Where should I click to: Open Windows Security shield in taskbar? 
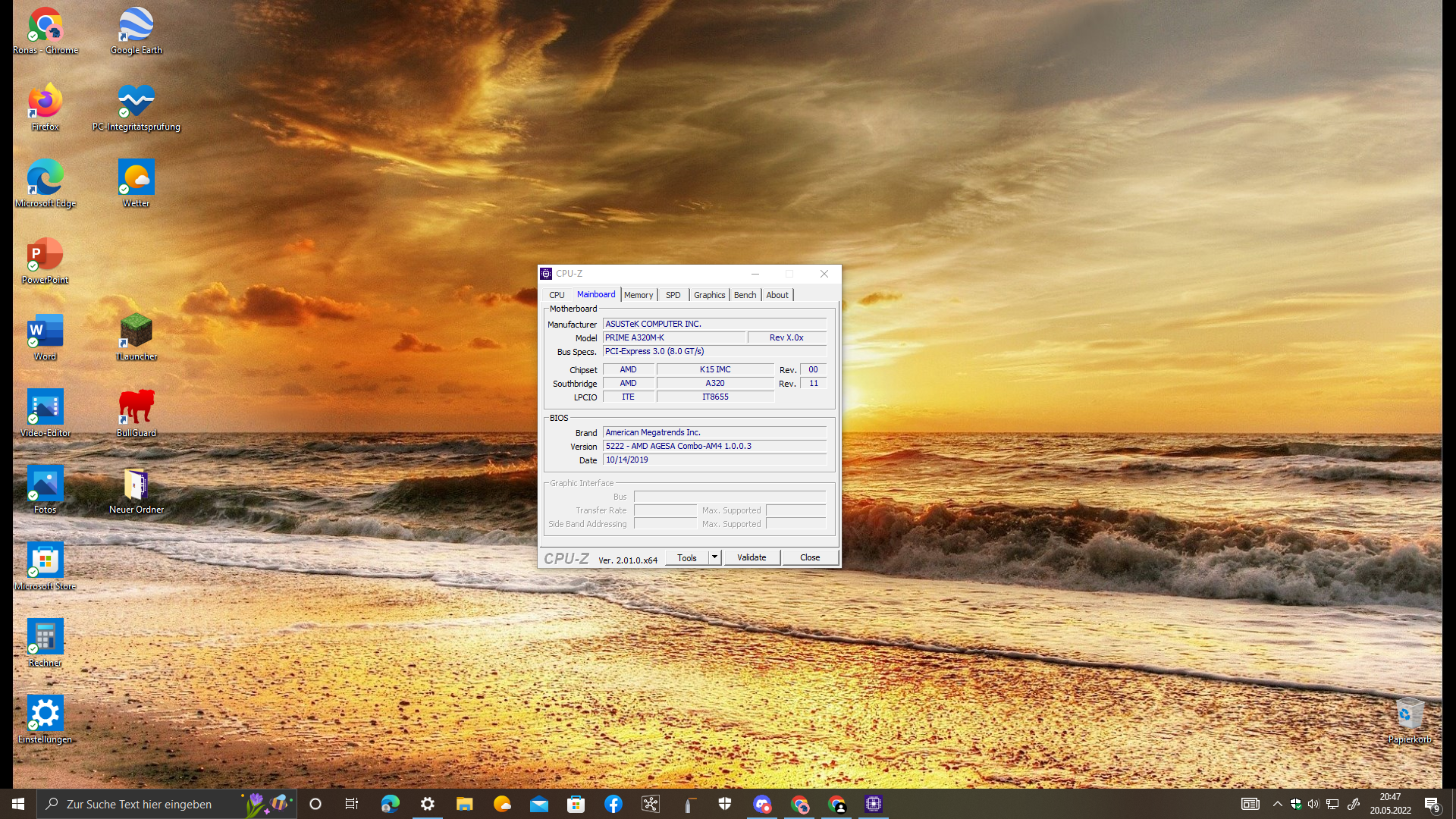click(x=725, y=804)
